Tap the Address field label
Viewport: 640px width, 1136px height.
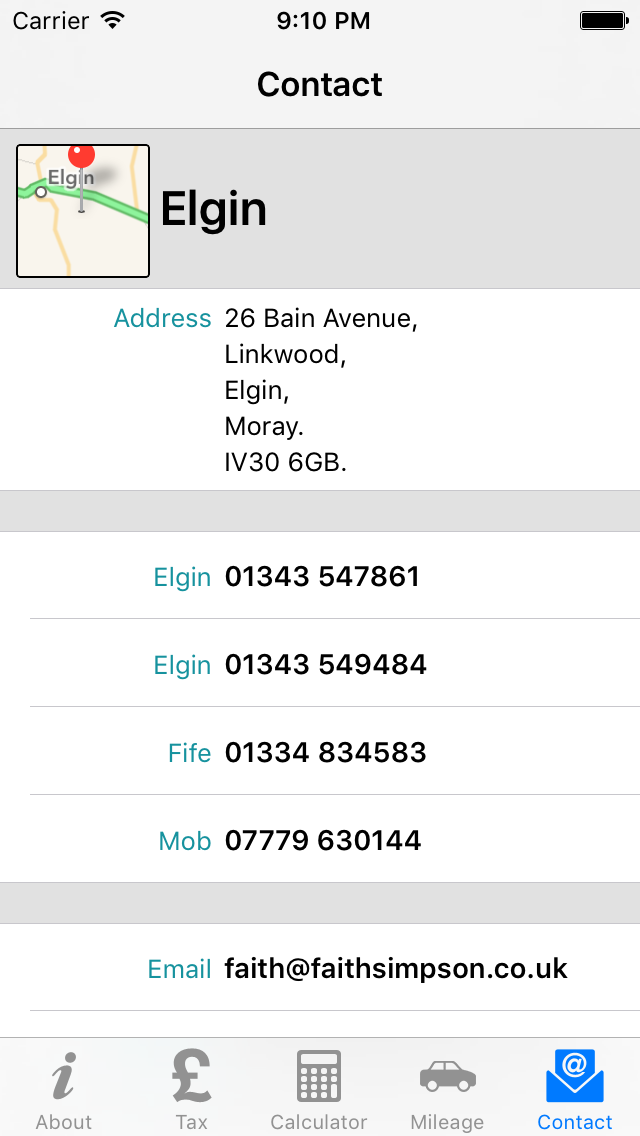[162, 318]
